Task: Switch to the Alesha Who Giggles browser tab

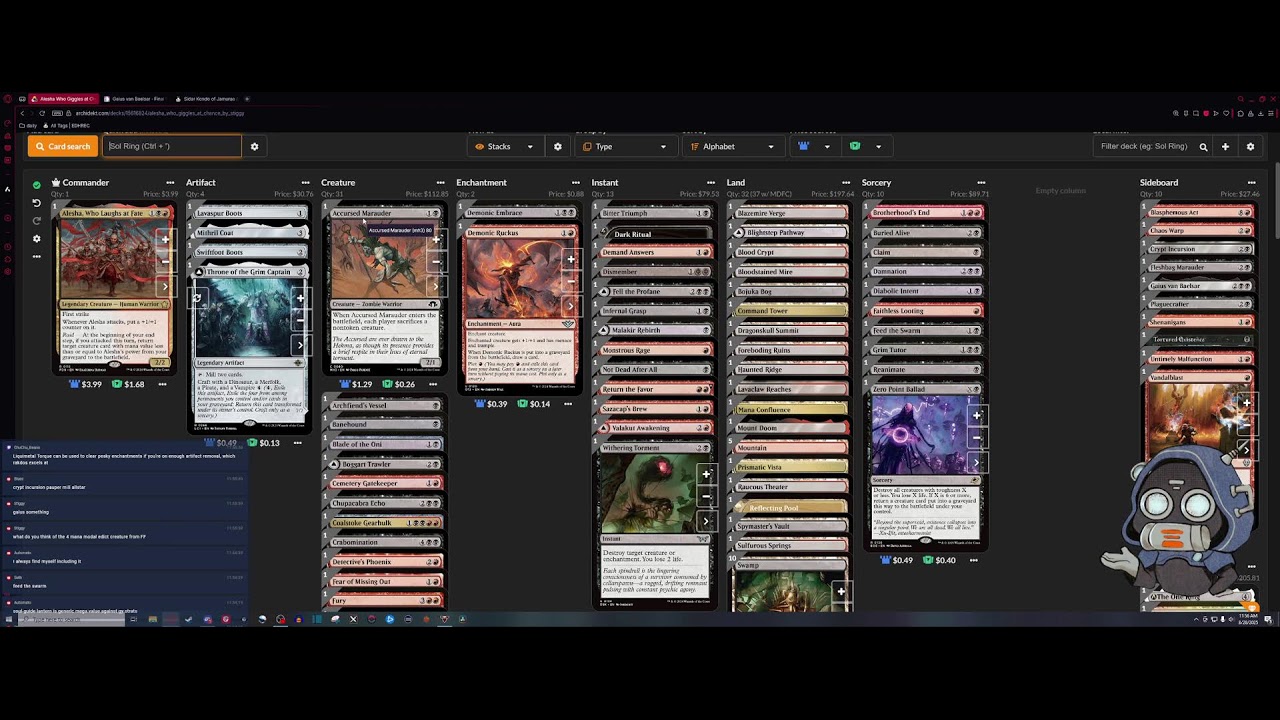Action: click(x=63, y=99)
